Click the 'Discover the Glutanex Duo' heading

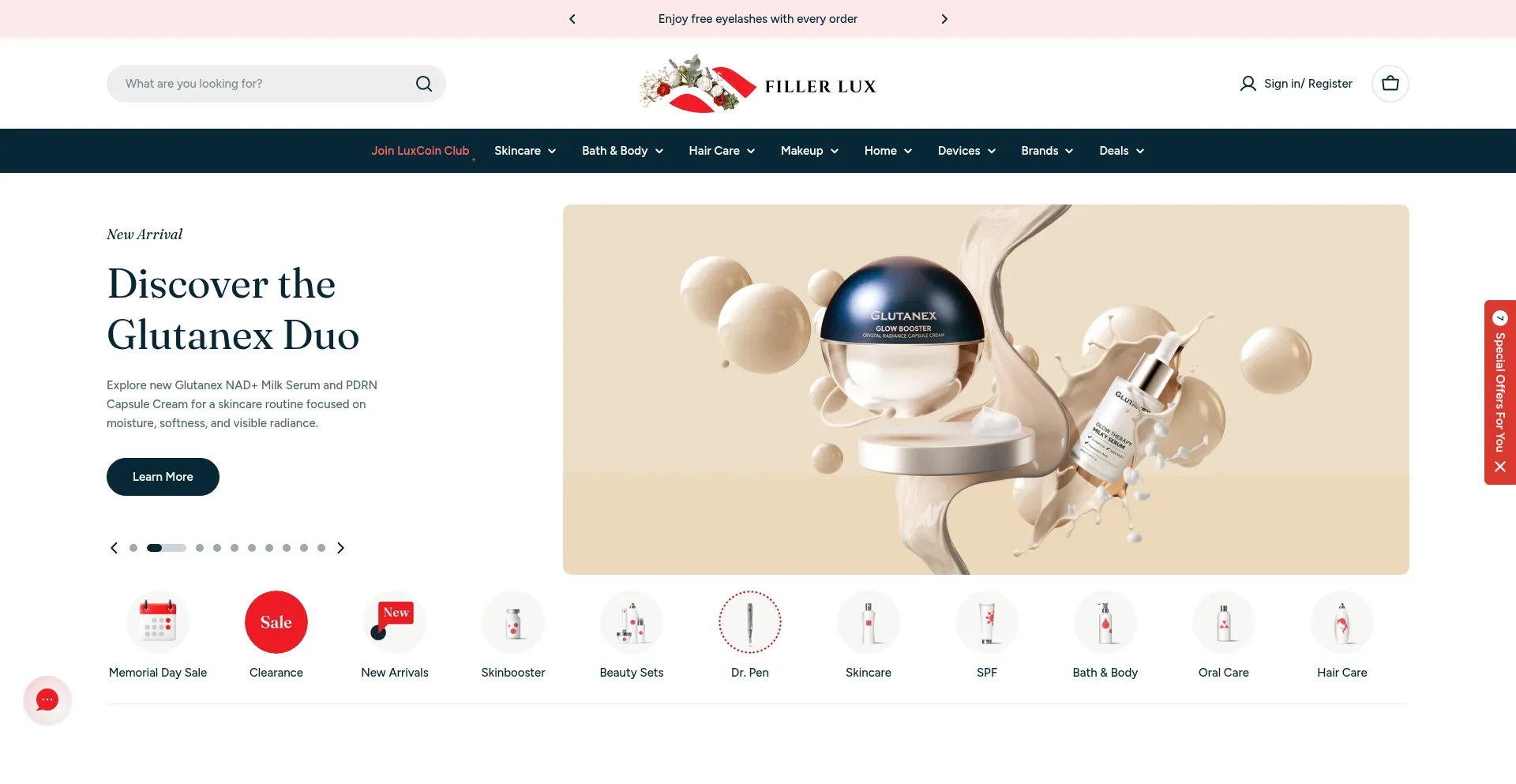[233, 309]
